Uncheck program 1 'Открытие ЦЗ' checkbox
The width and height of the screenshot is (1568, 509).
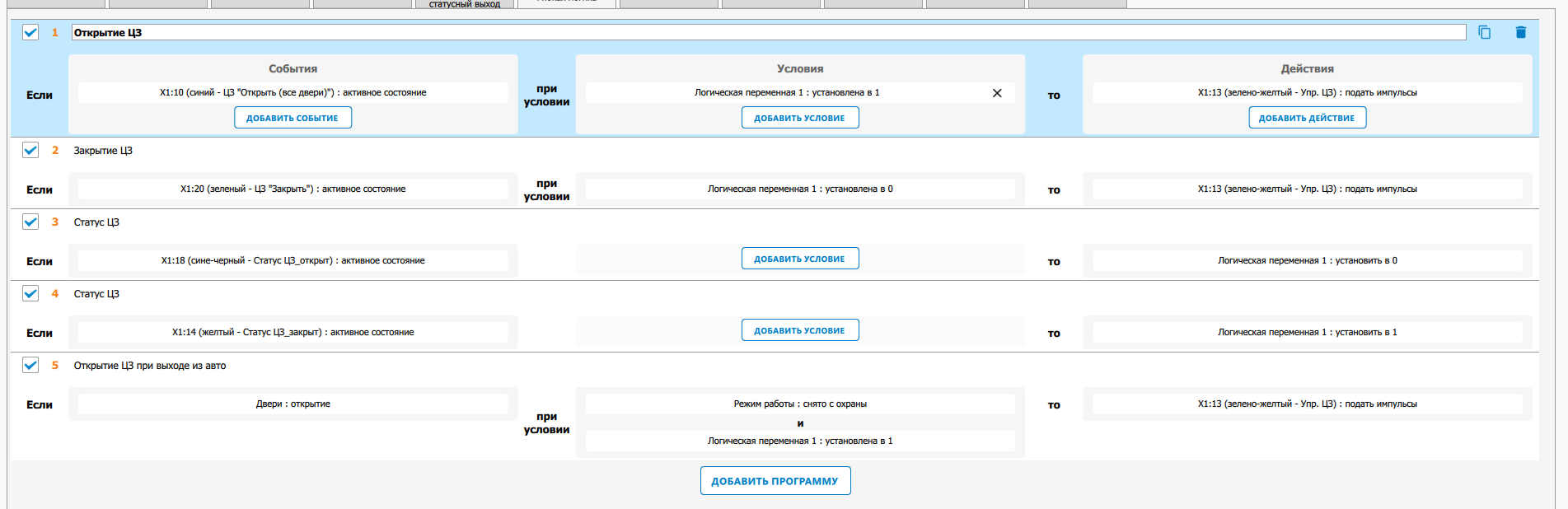click(x=30, y=32)
